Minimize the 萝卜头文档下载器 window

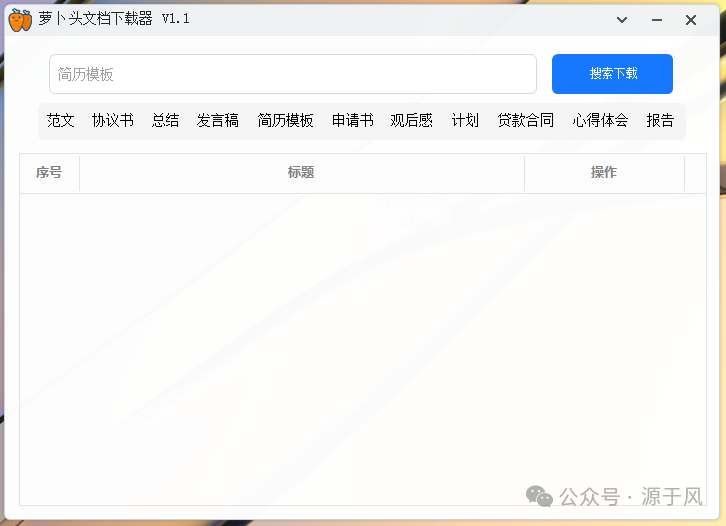click(657, 20)
